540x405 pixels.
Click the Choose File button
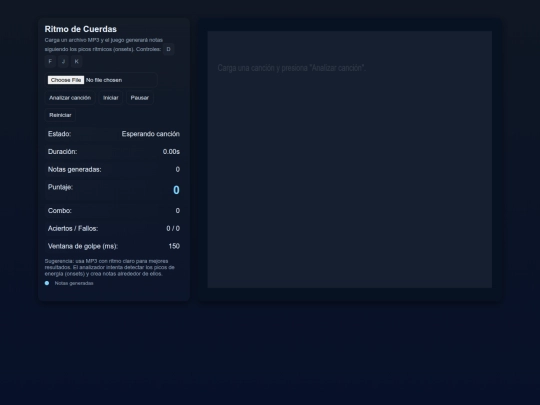tap(66, 80)
